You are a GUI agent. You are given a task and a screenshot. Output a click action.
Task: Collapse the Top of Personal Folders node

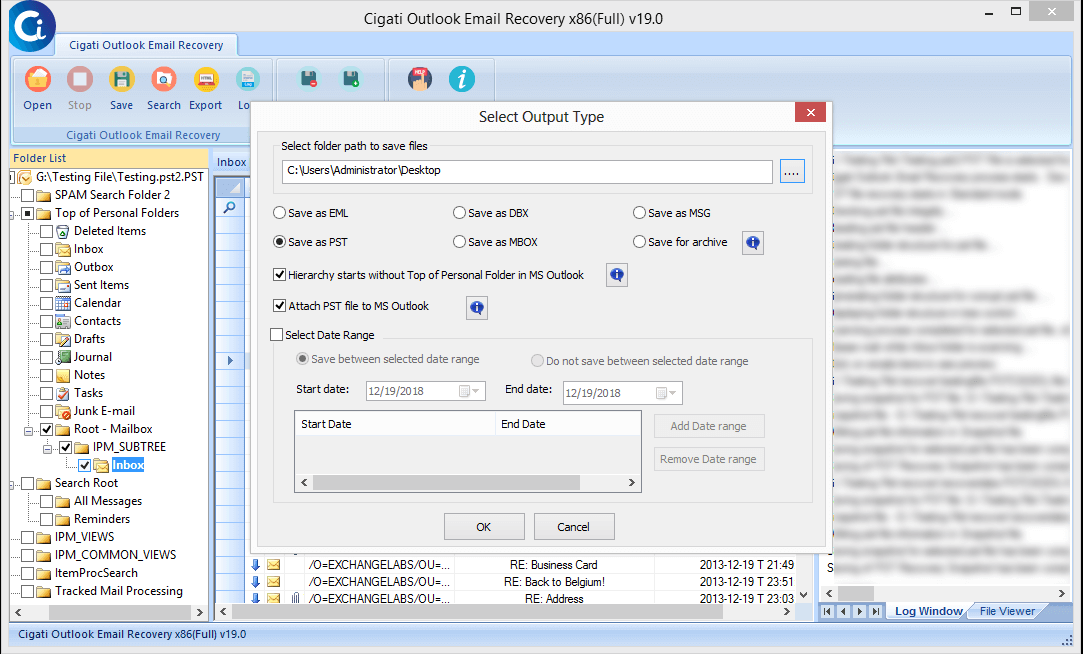pos(13,214)
